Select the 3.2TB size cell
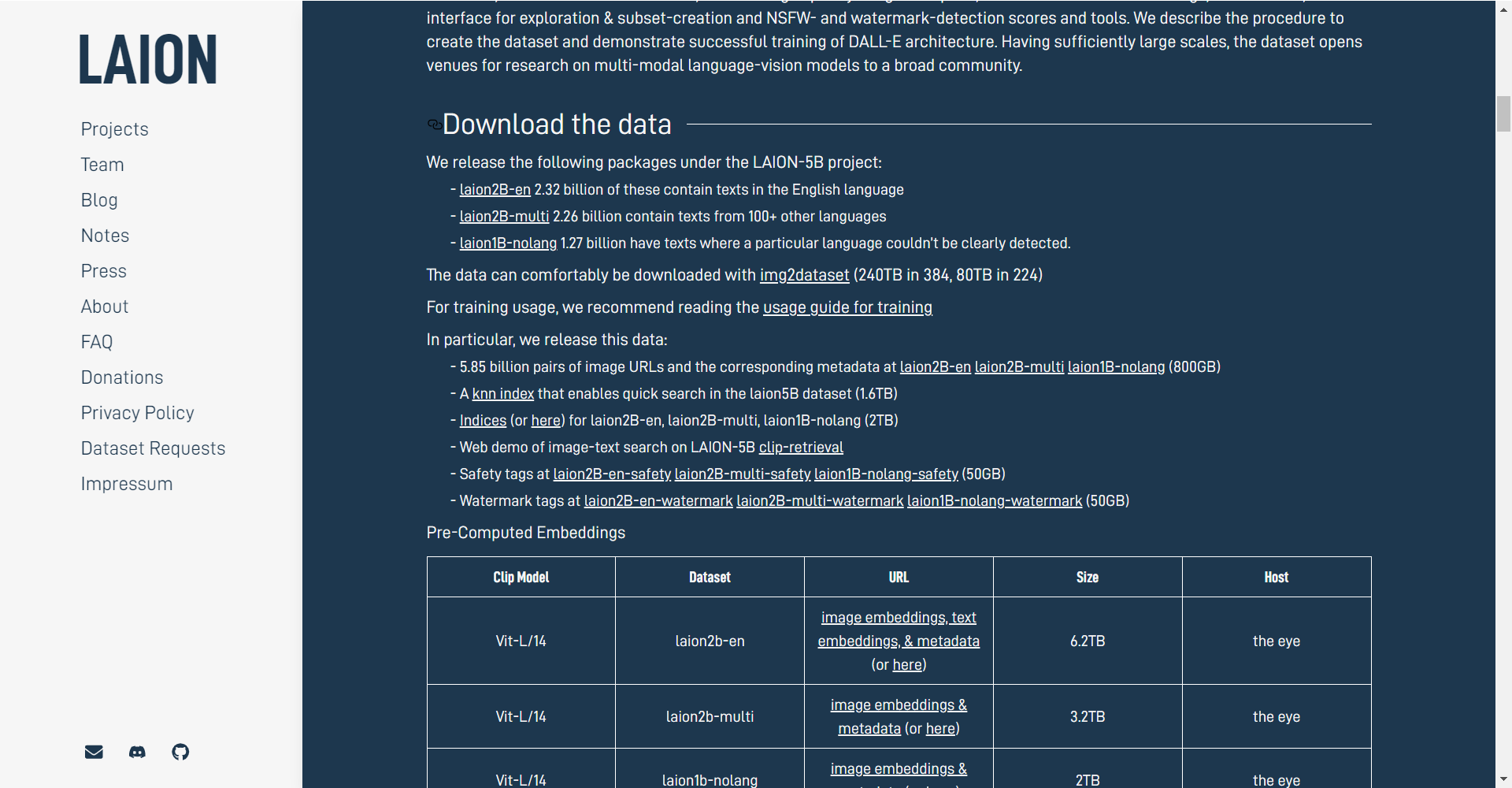This screenshot has height=788, width=1512. tap(1088, 717)
